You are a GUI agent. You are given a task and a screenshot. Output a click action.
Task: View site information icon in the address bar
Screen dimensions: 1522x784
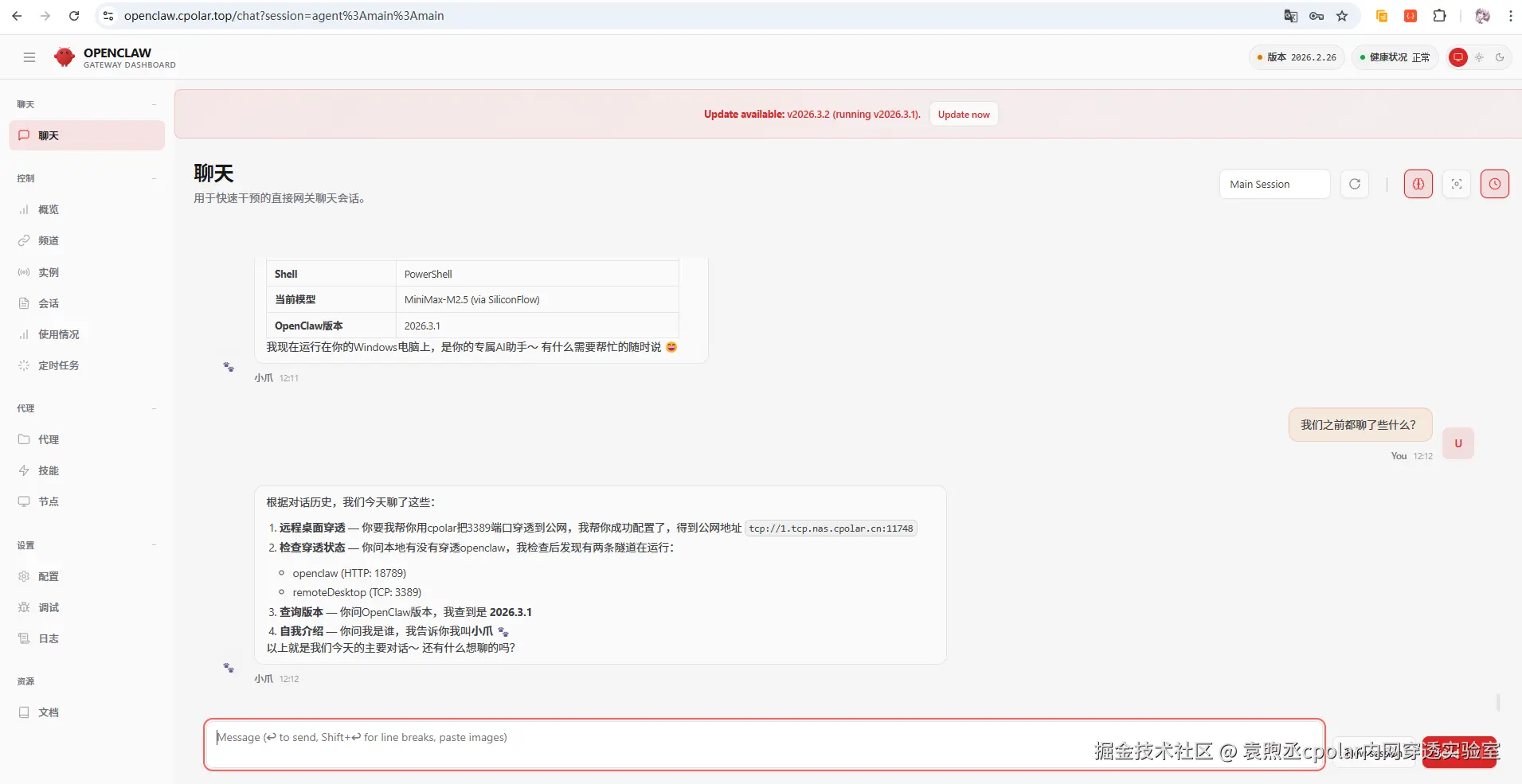point(108,16)
